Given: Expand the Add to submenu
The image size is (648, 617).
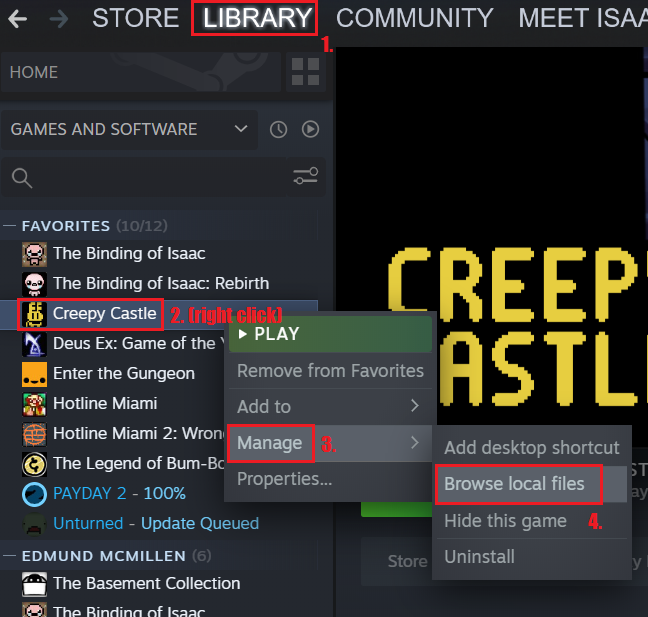Looking at the screenshot, I should [330, 407].
